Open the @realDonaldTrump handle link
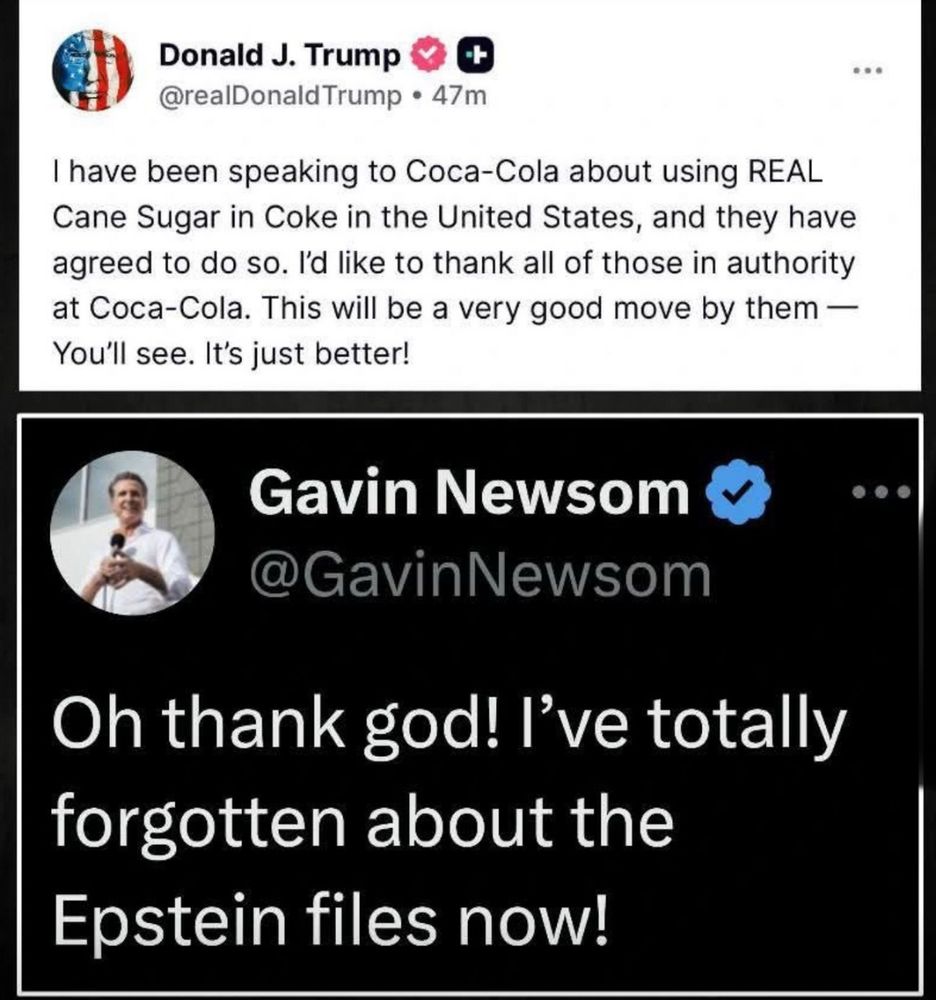936x1000 pixels. tap(280, 96)
